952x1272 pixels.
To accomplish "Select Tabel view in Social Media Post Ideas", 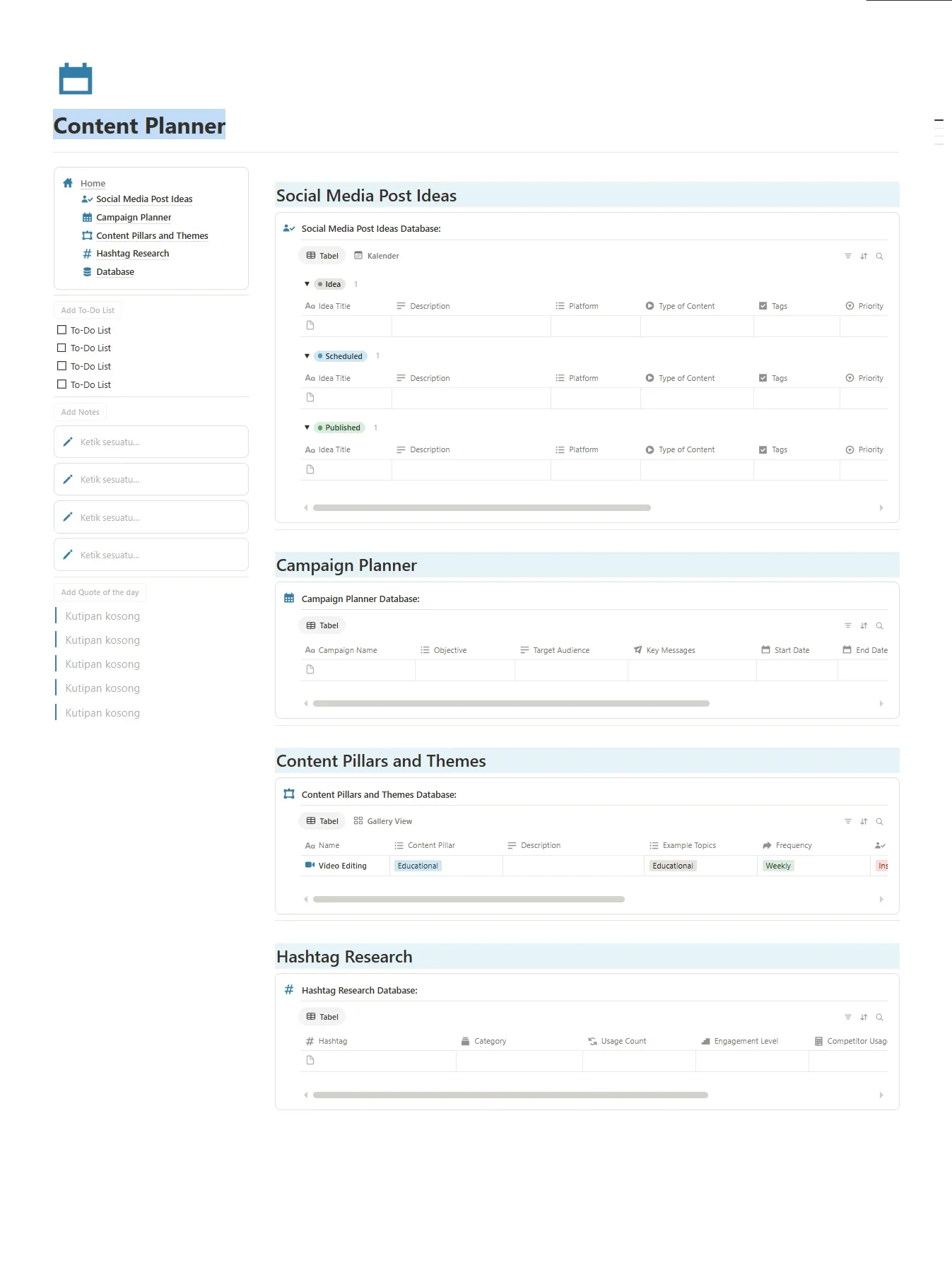I will [322, 256].
